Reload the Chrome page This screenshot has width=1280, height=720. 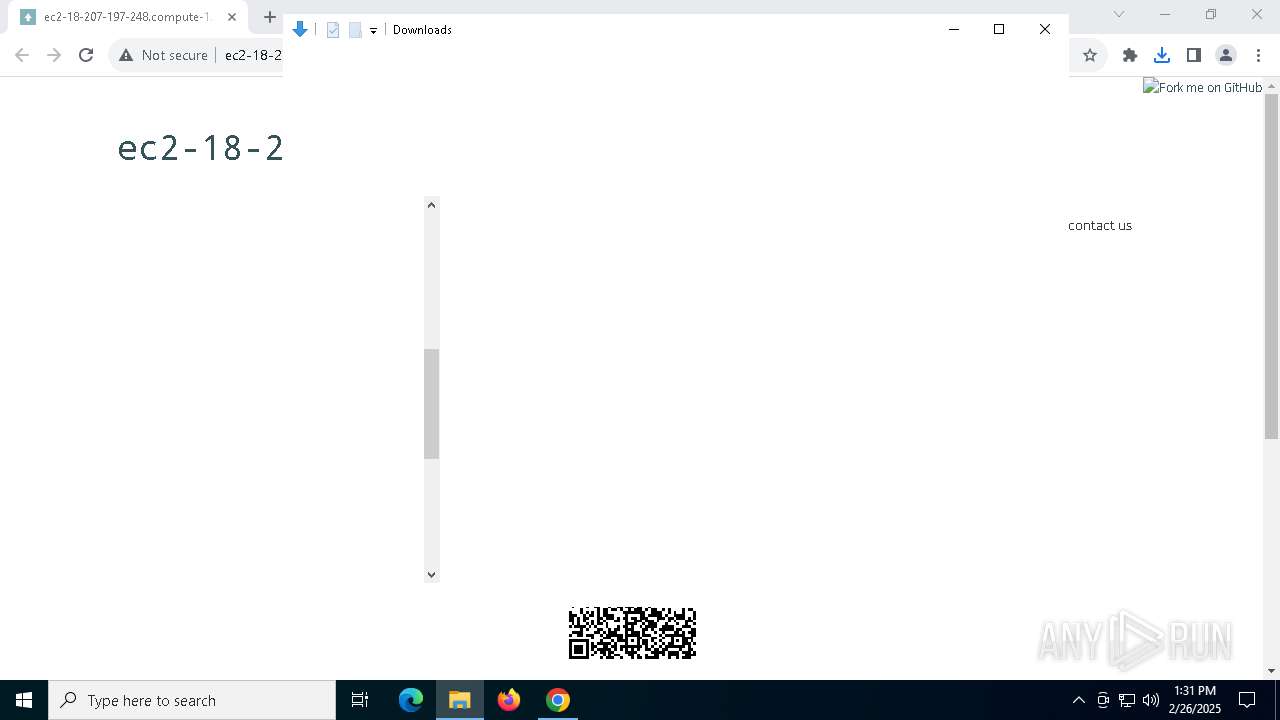tap(86, 55)
